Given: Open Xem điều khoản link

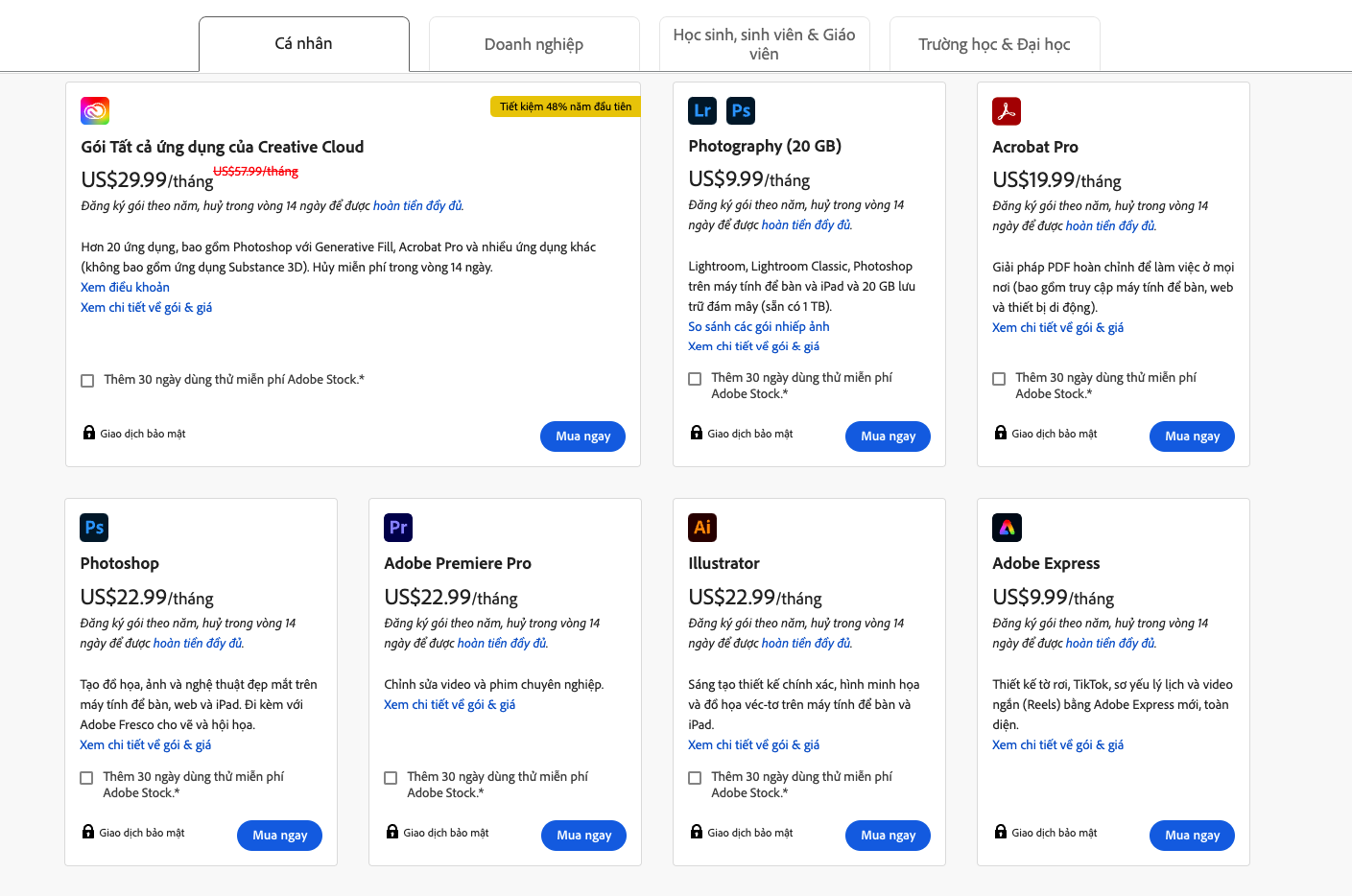Looking at the screenshot, I should (126, 288).
